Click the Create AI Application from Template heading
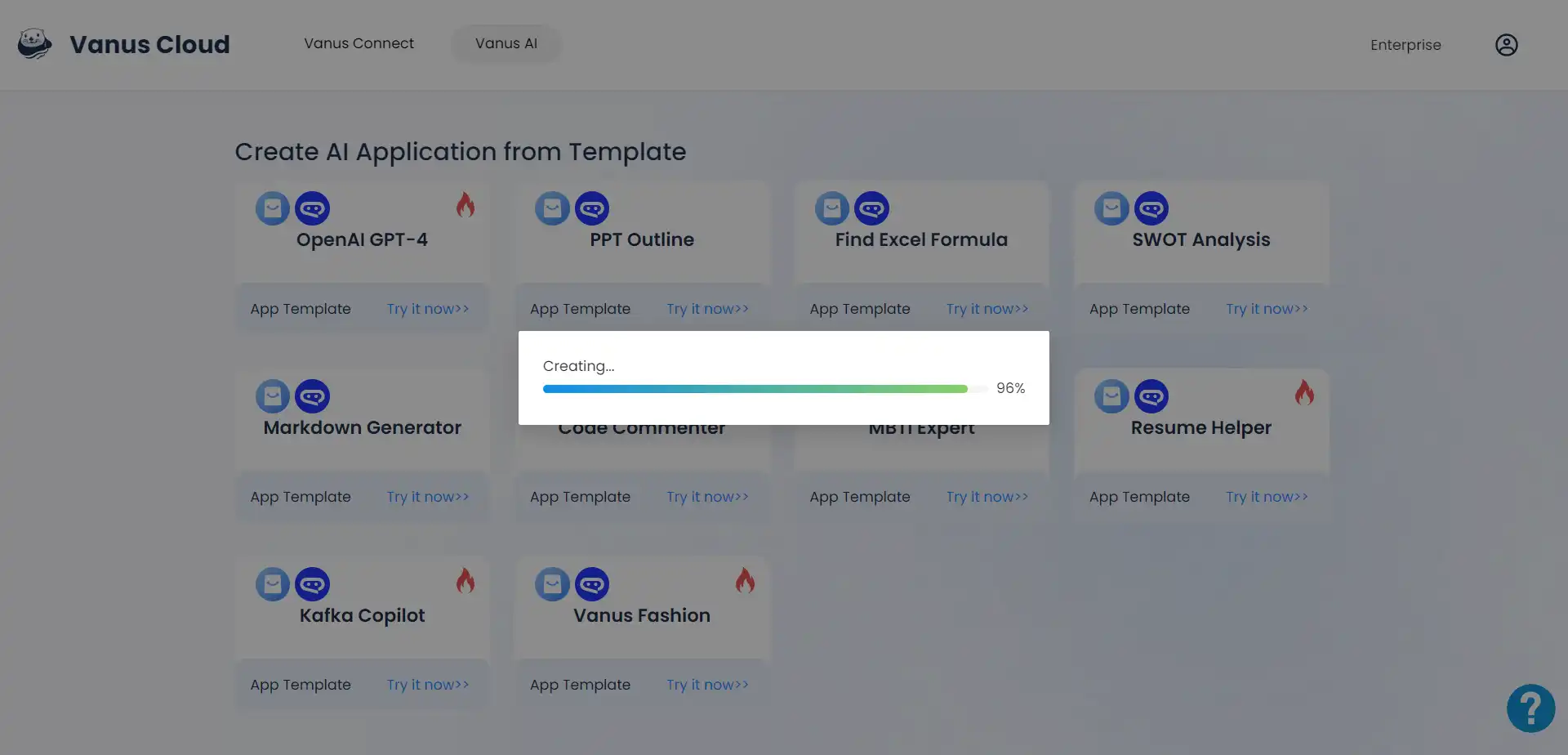Image resolution: width=1568 pixels, height=755 pixels. pos(461,152)
